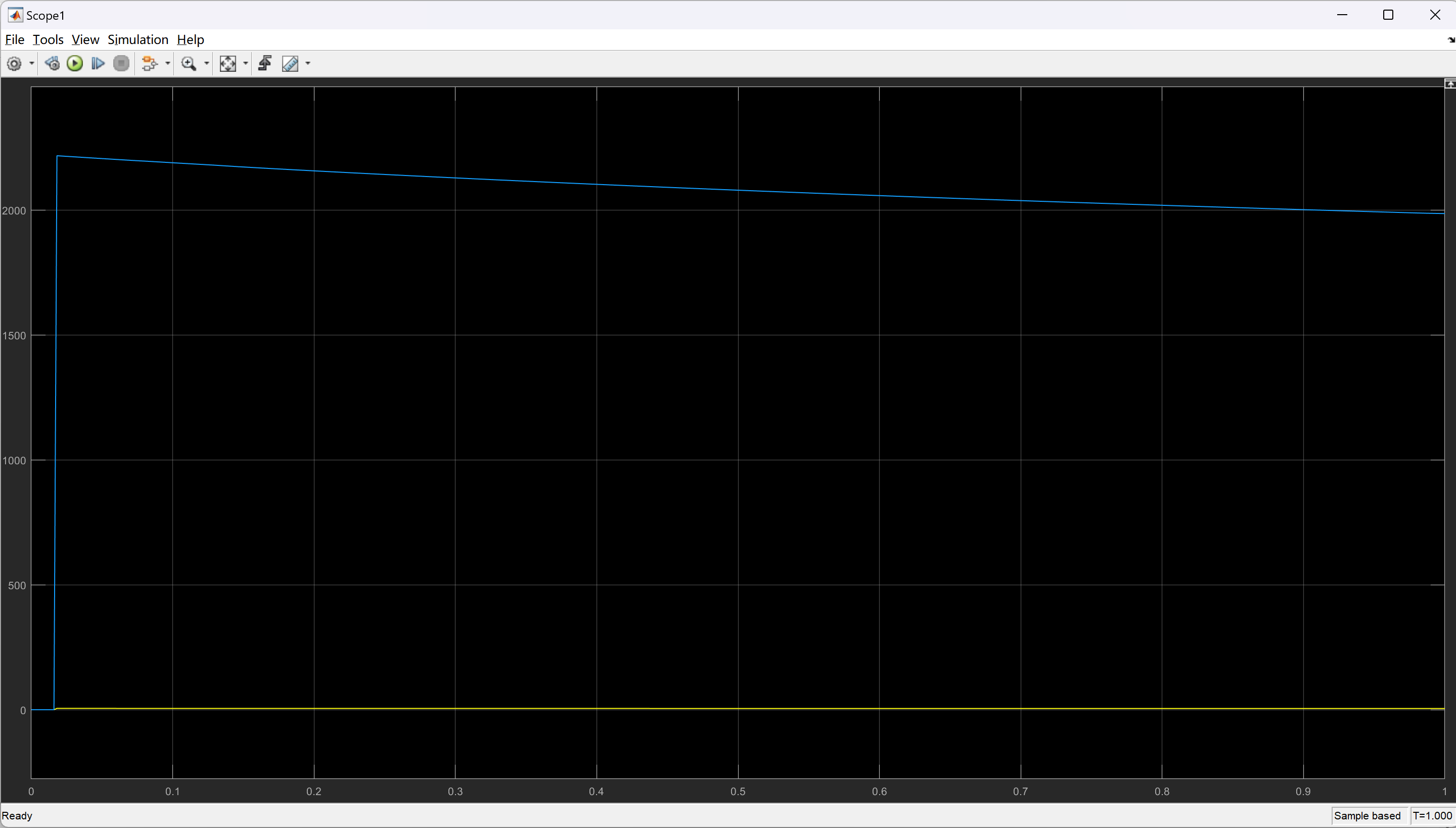Expand the Scale Axes dropdown arrow
Screen dimensions: 1456x828
(246, 64)
